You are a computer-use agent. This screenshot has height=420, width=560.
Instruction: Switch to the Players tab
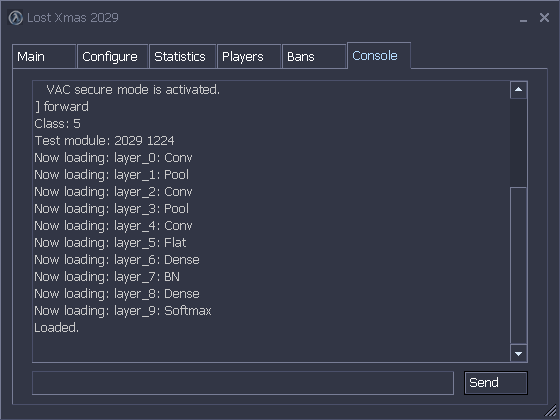point(249,56)
